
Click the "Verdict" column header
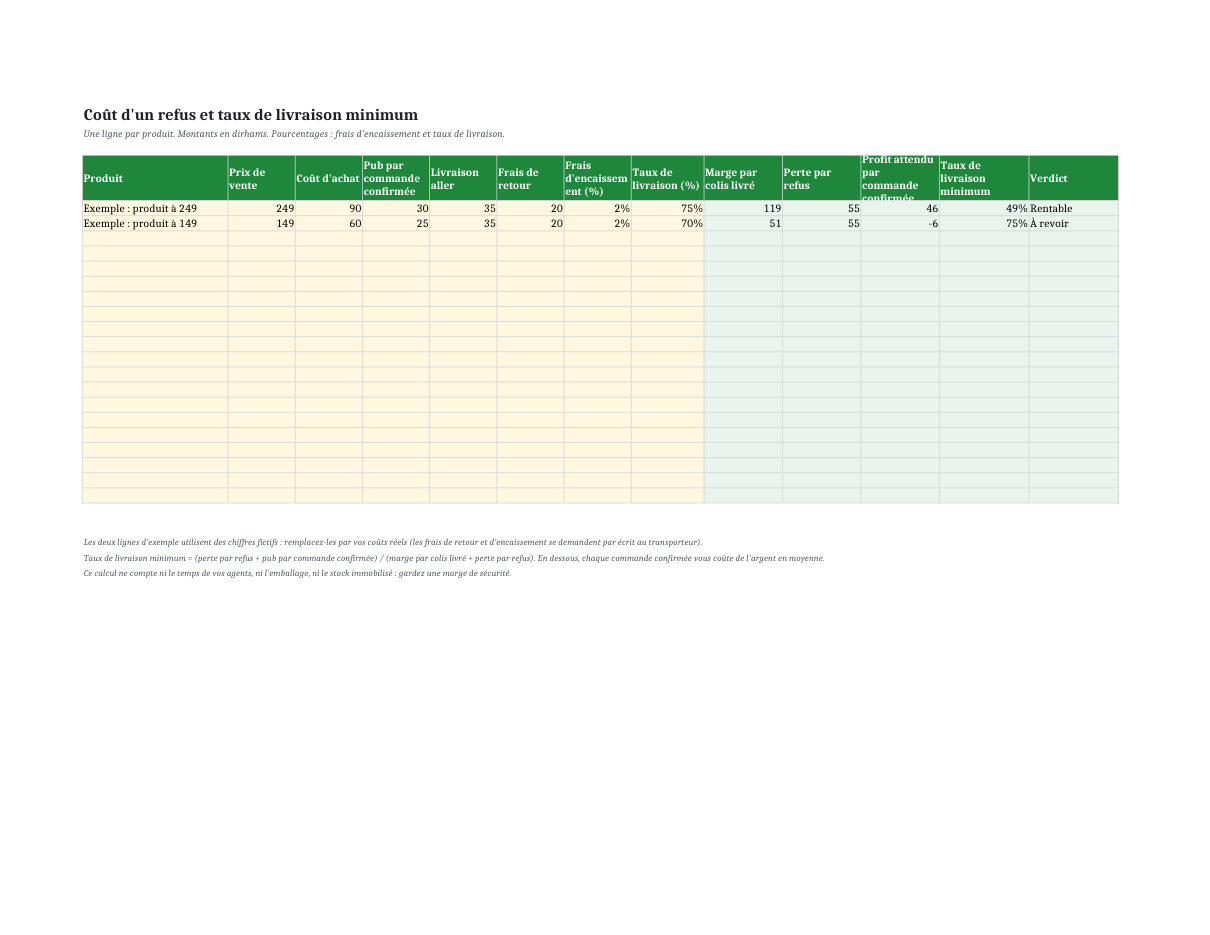tap(1073, 178)
